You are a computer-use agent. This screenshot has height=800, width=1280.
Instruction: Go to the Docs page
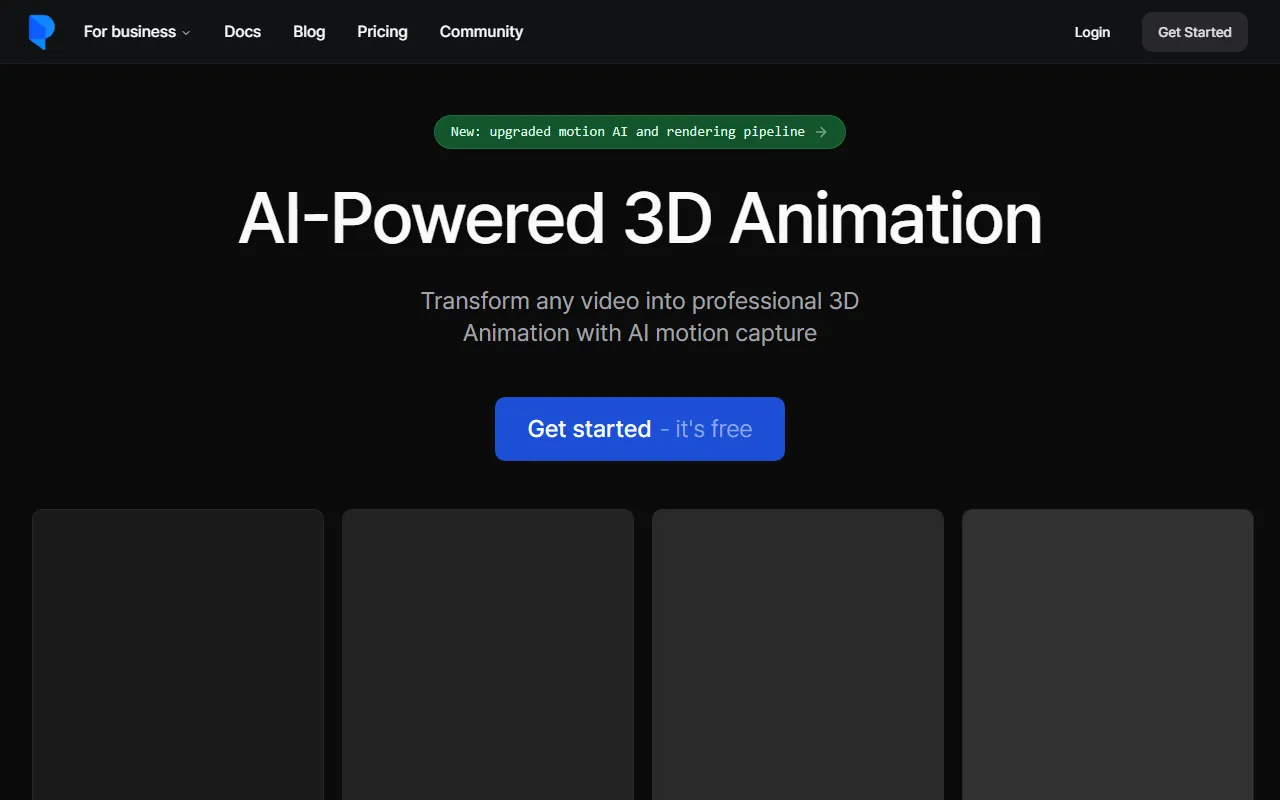242,32
